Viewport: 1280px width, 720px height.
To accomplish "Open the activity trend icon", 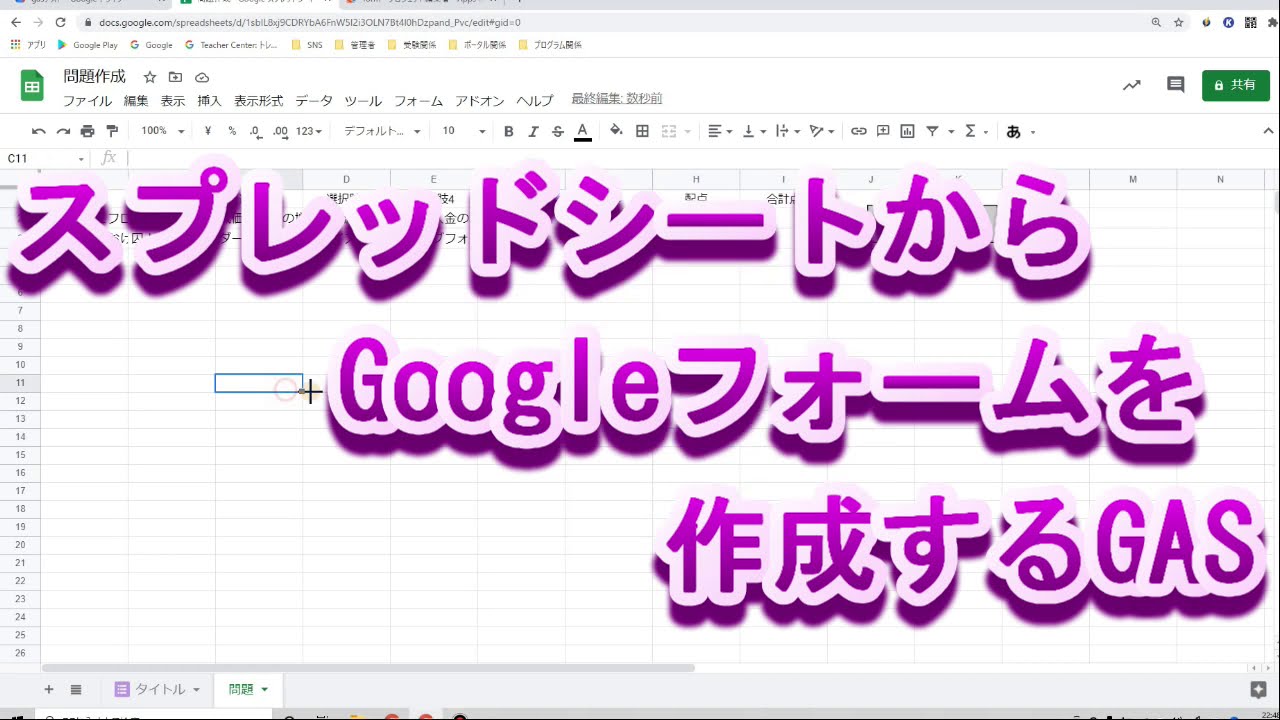I will click(1131, 85).
